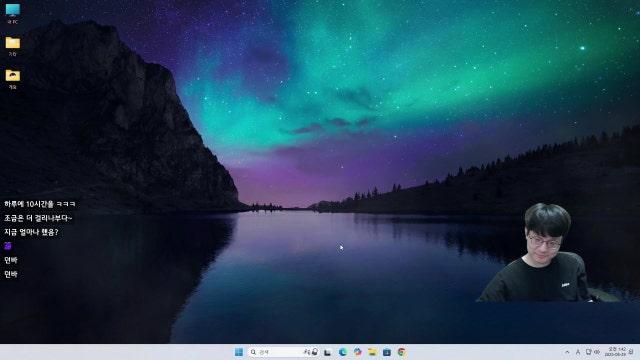Open the input language indicator in tray
Image resolution: width=640 pixels, height=360 pixels.
(x=578, y=352)
